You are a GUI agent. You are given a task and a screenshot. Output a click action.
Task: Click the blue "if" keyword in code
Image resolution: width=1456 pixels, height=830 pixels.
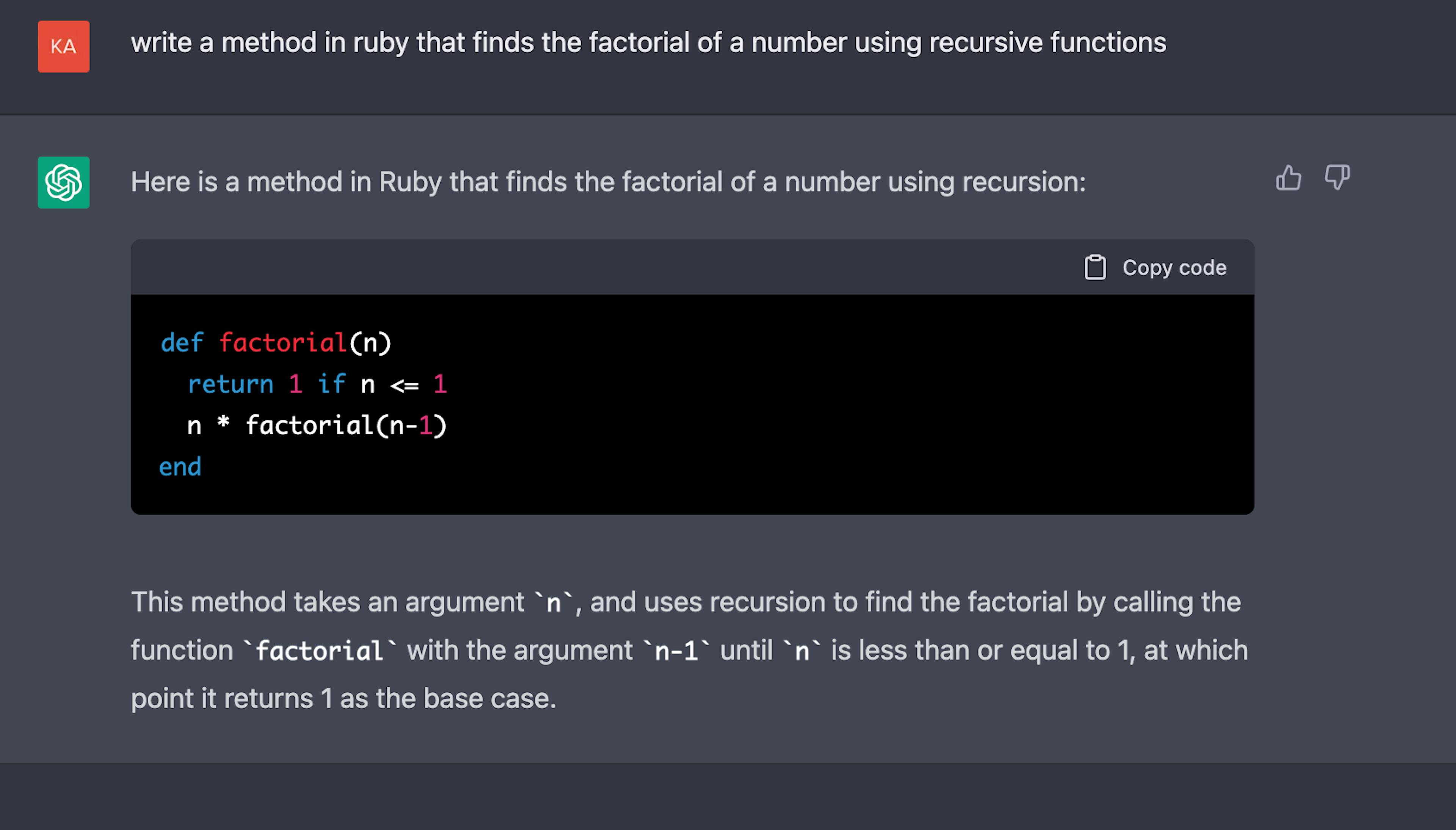coord(331,384)
